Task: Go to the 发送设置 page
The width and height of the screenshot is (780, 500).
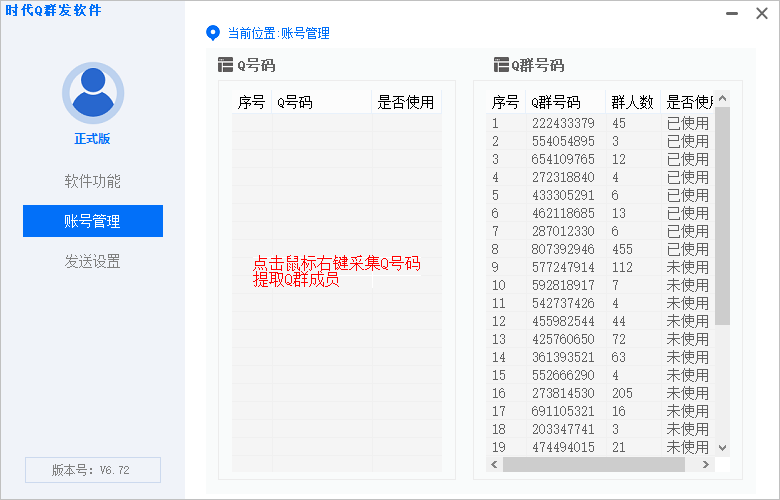Action: tap(93, 261)
